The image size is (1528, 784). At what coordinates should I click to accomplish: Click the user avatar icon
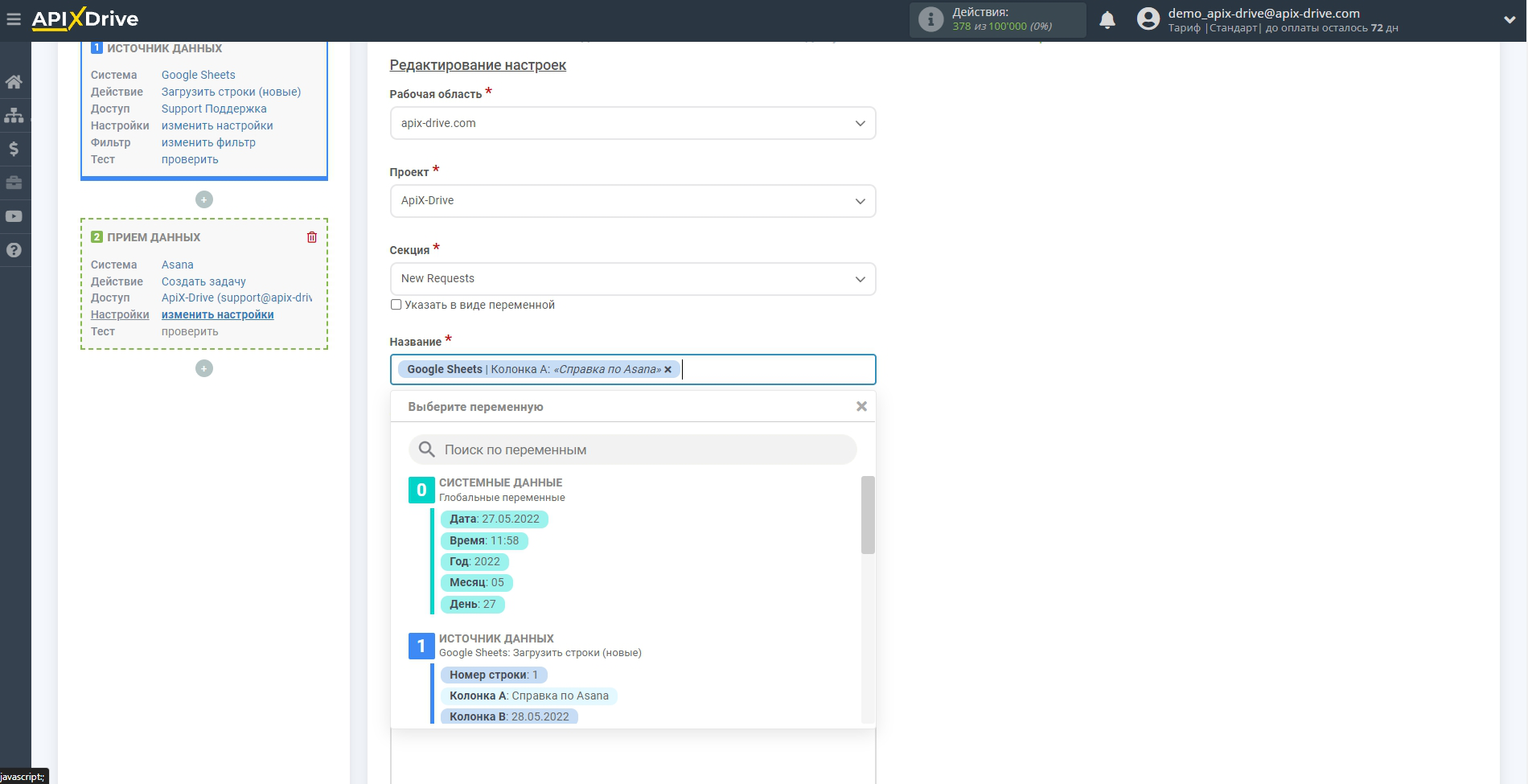pyautogui.click(x=1148, y=19)
